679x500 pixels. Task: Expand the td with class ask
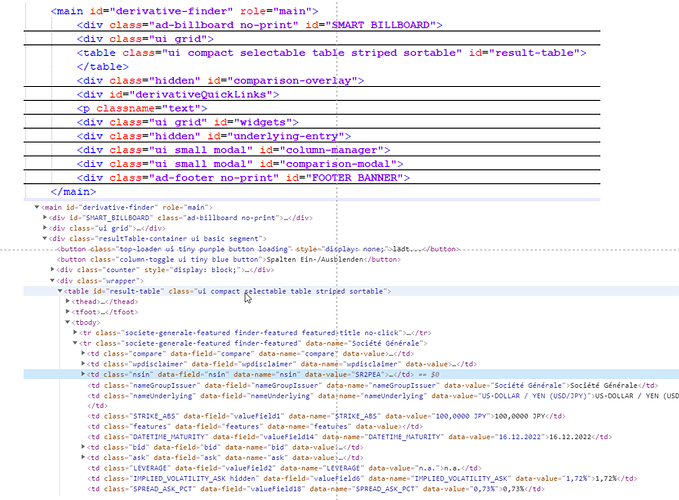83,457
